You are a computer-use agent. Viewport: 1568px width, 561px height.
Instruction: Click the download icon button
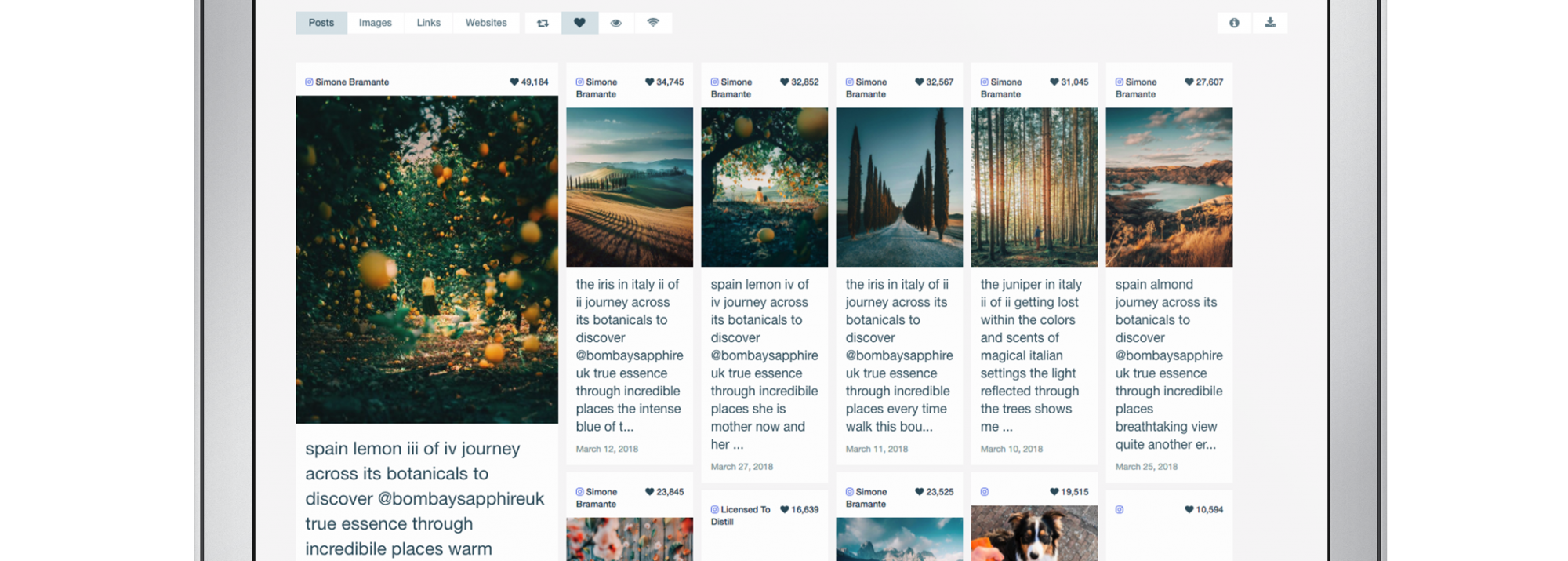point(1270,23)
